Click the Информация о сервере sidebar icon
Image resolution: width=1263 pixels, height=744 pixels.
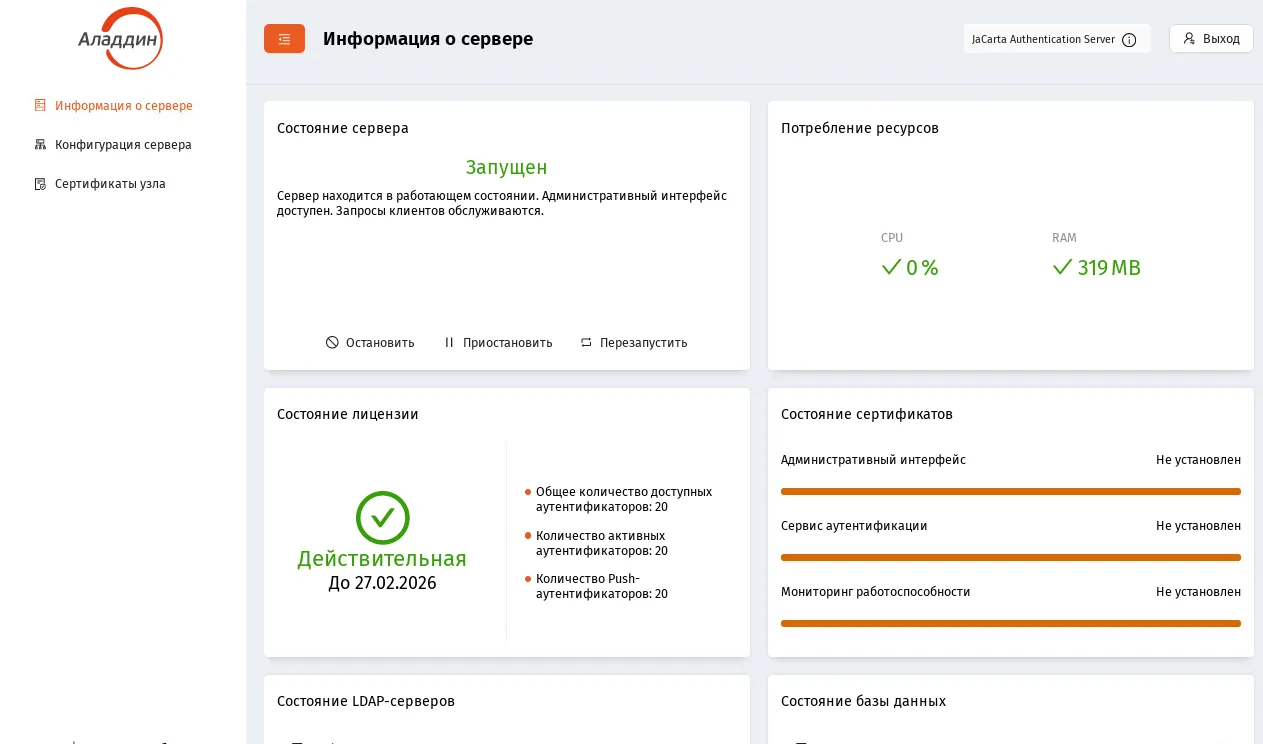40,105
